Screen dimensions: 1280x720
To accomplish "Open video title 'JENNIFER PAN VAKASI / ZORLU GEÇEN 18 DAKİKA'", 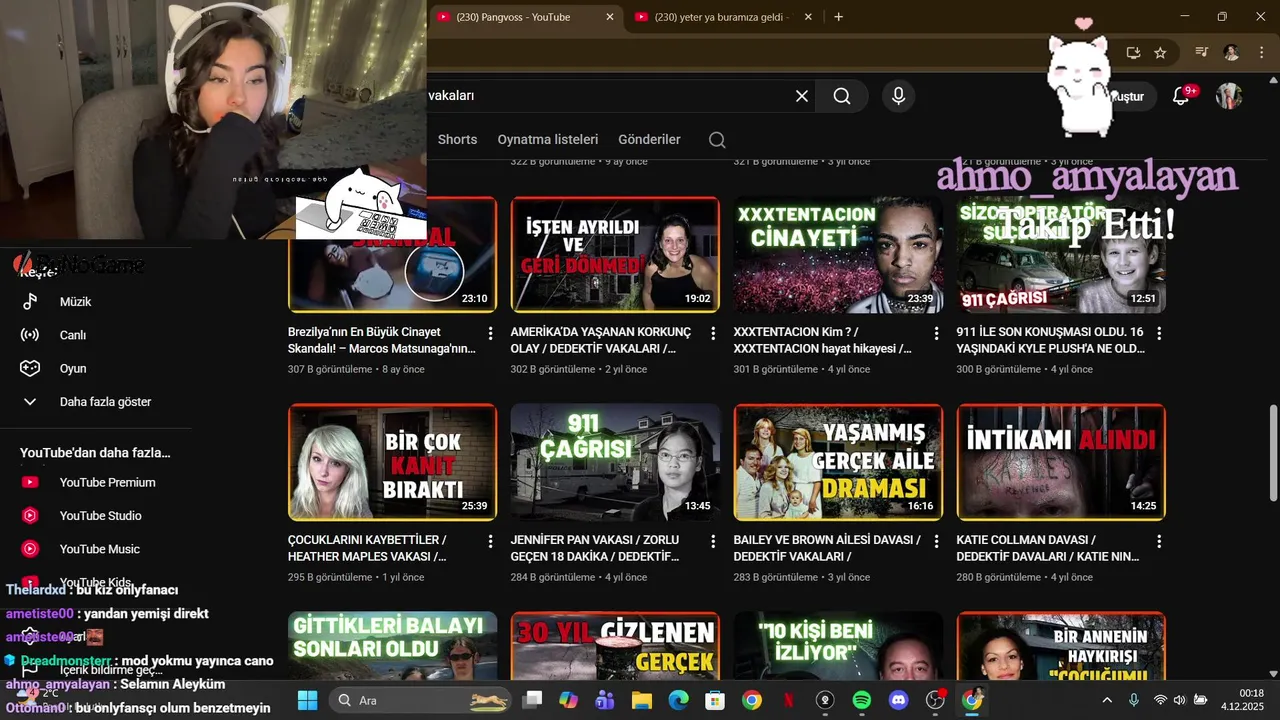I will pyautogui.click(x=595, y=548).
